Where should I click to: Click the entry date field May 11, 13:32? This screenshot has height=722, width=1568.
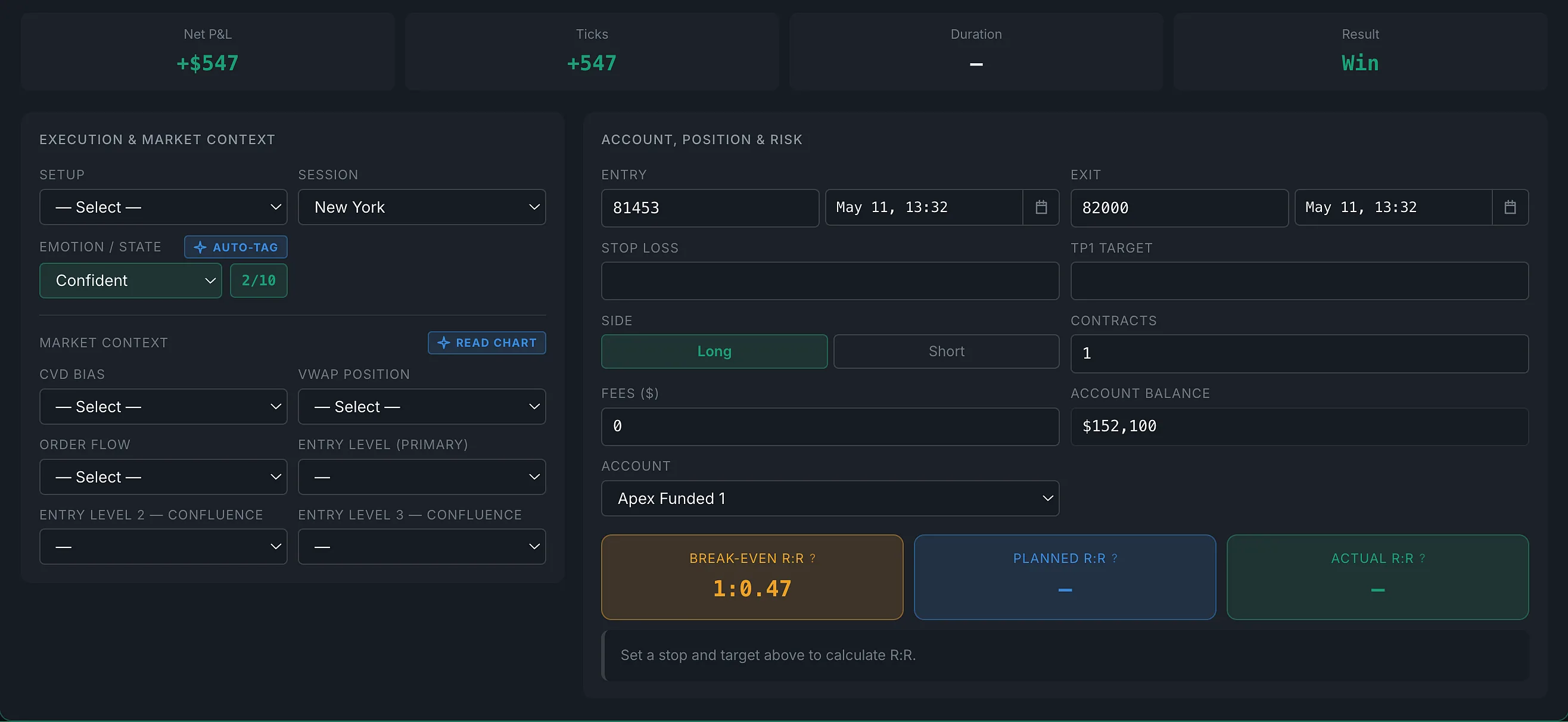924,207
